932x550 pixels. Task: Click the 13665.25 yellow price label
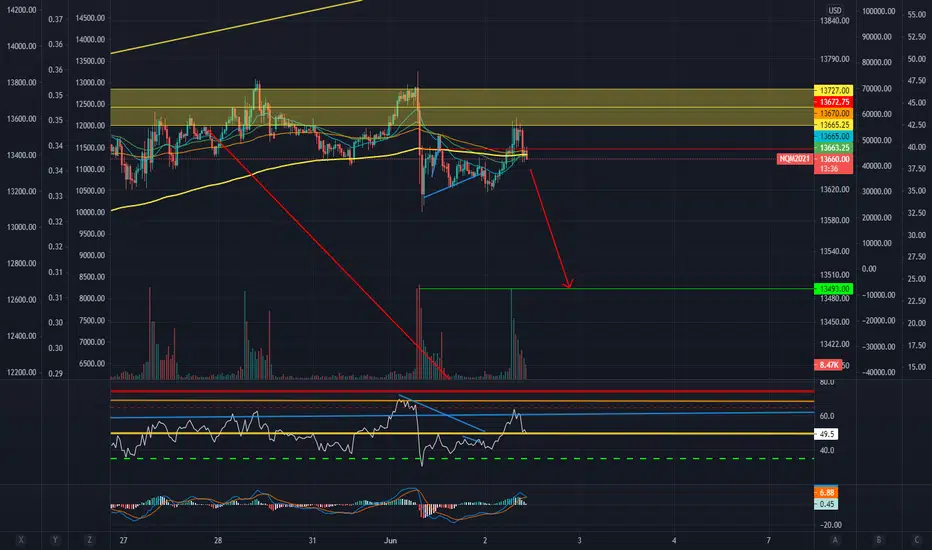pos(833,125)
